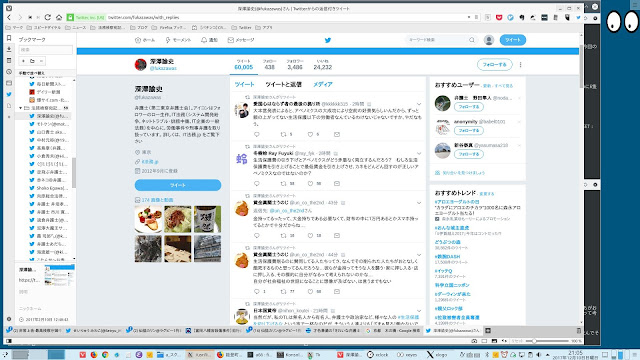The width and height of the screenshot is (640, 360).
Task: Open the どうぶつの森 trend
Action: pyautogui.click(x=447, y=242)
